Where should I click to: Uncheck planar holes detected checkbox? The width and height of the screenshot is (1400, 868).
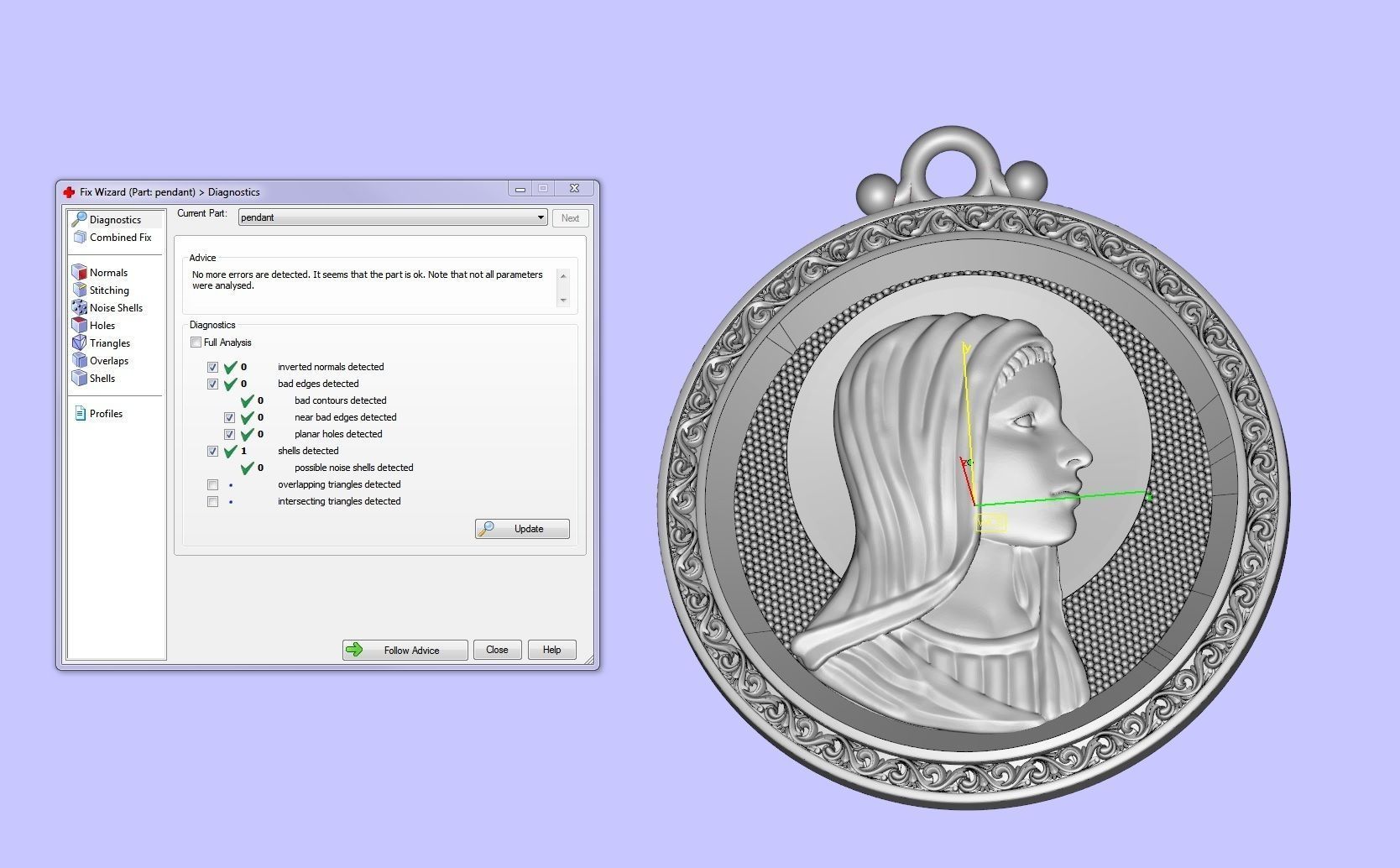click(x=229, y=434)
